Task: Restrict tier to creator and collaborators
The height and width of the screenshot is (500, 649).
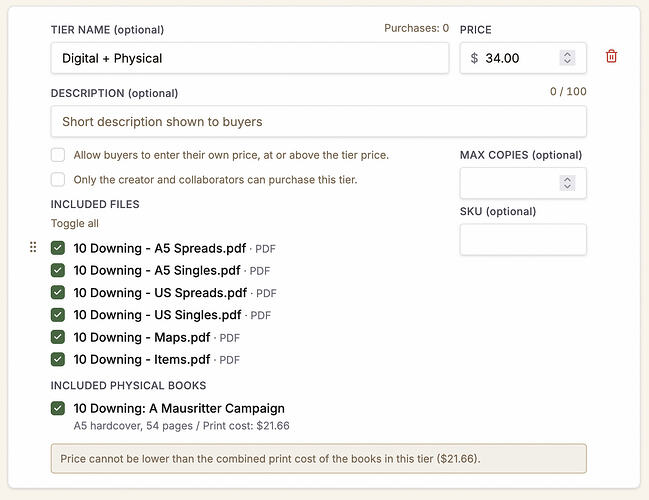Action: 58,180
